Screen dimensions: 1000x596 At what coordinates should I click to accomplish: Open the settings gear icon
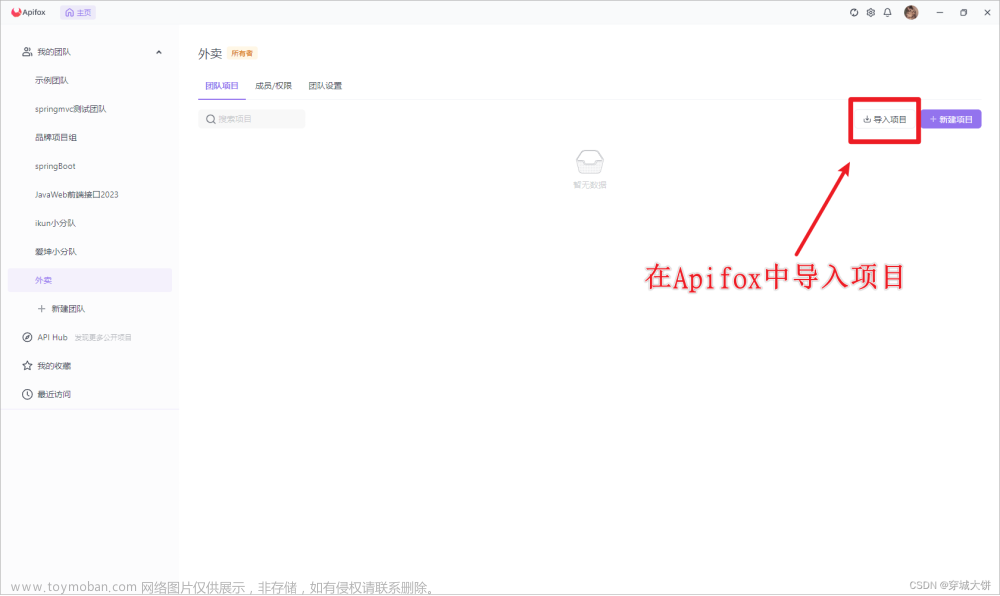[x=871, y=12]
